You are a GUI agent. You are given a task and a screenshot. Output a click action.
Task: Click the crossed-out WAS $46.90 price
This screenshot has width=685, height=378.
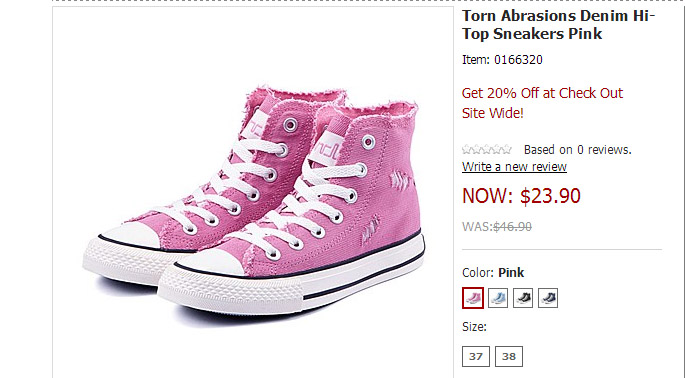click(497, 226)
